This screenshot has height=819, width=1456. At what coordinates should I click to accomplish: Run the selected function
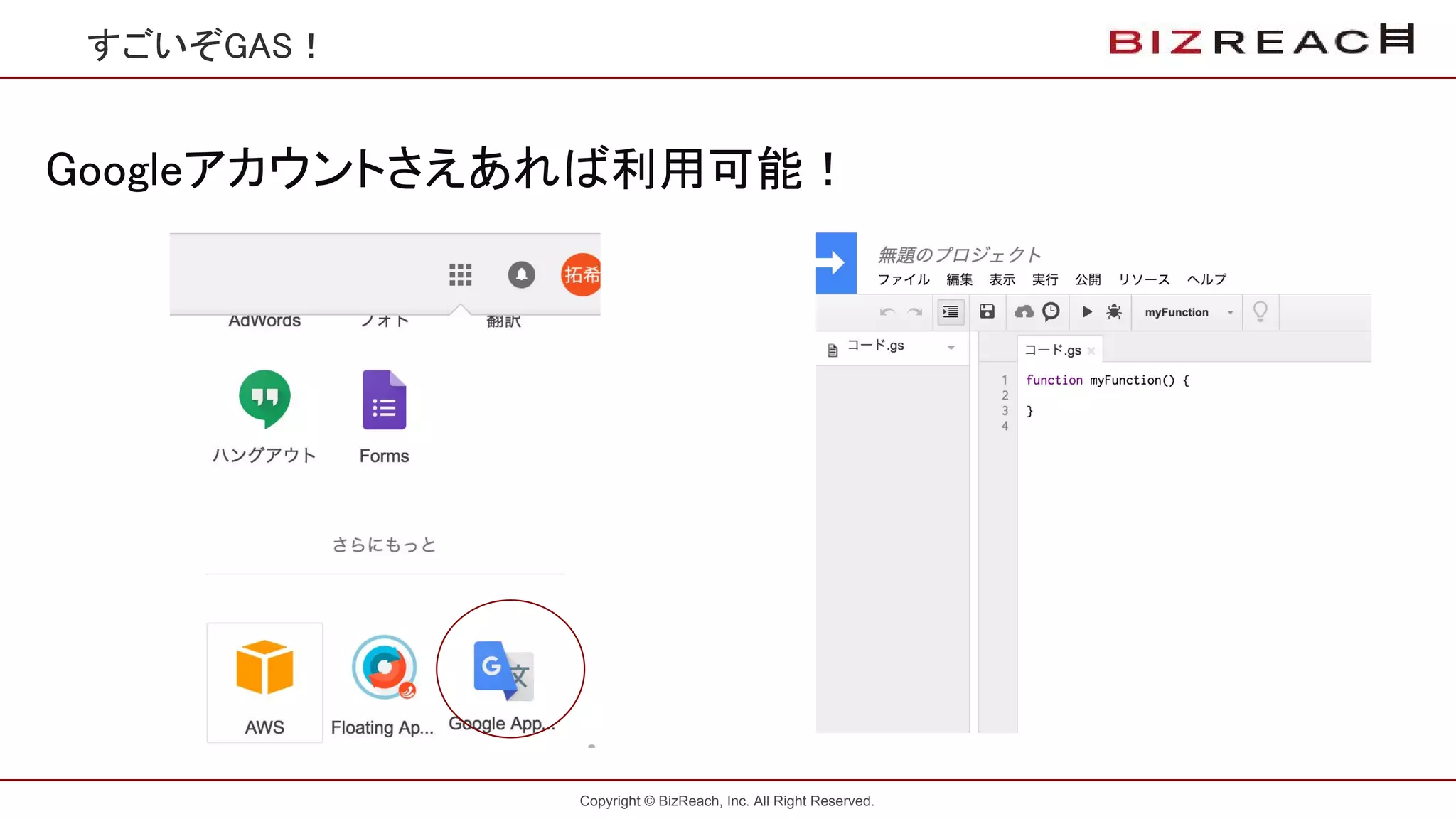tap(1086, 311)
